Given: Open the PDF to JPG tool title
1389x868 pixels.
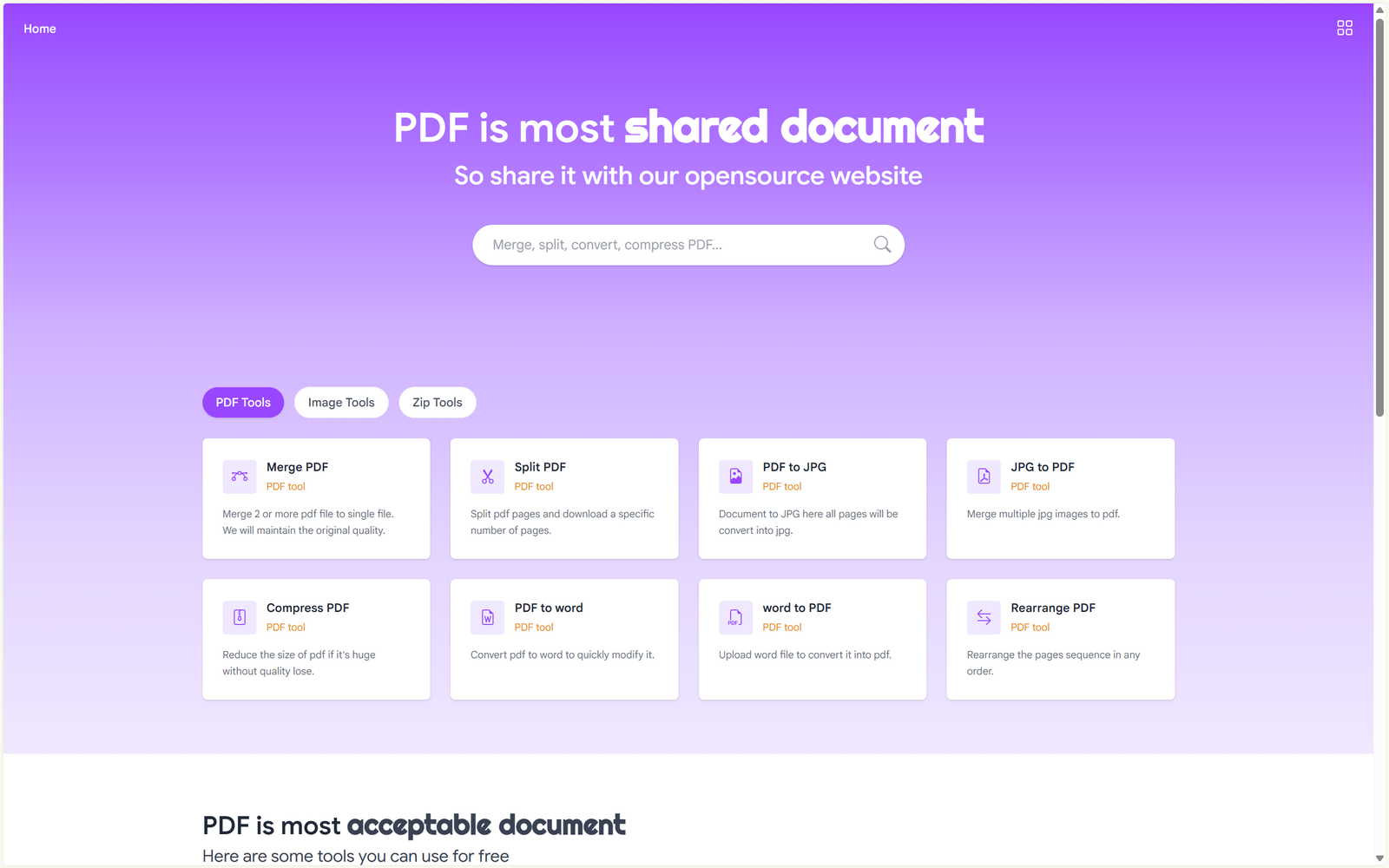Looking at the screenshot, I should click(794, 467).
